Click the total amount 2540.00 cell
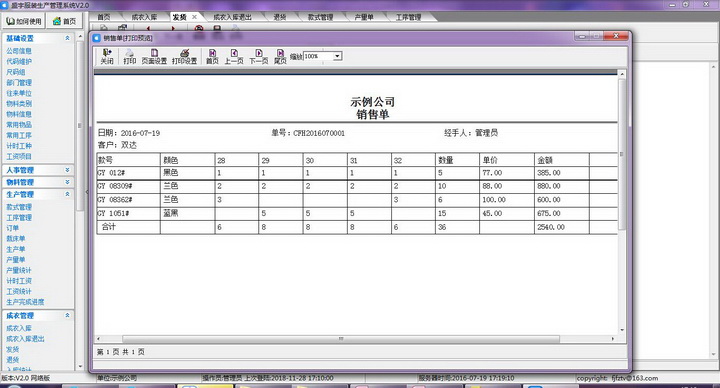720x388 pixels. [x=562, y=227]
